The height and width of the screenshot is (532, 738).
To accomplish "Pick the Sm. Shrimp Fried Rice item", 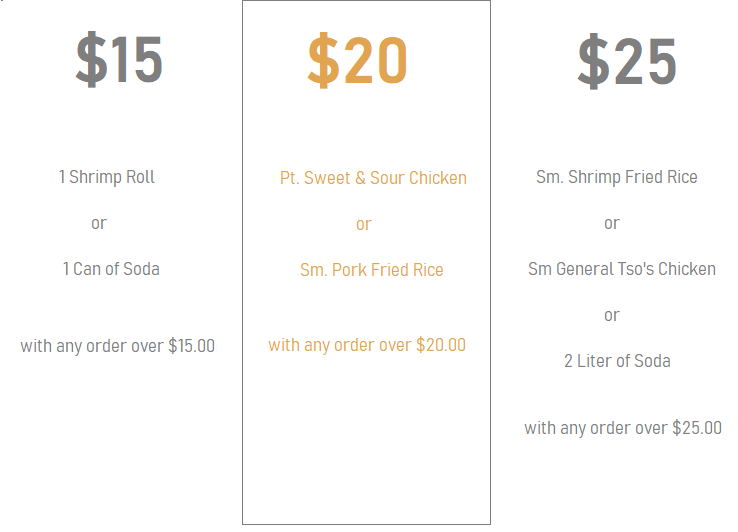I will click(x=617, y=177).
